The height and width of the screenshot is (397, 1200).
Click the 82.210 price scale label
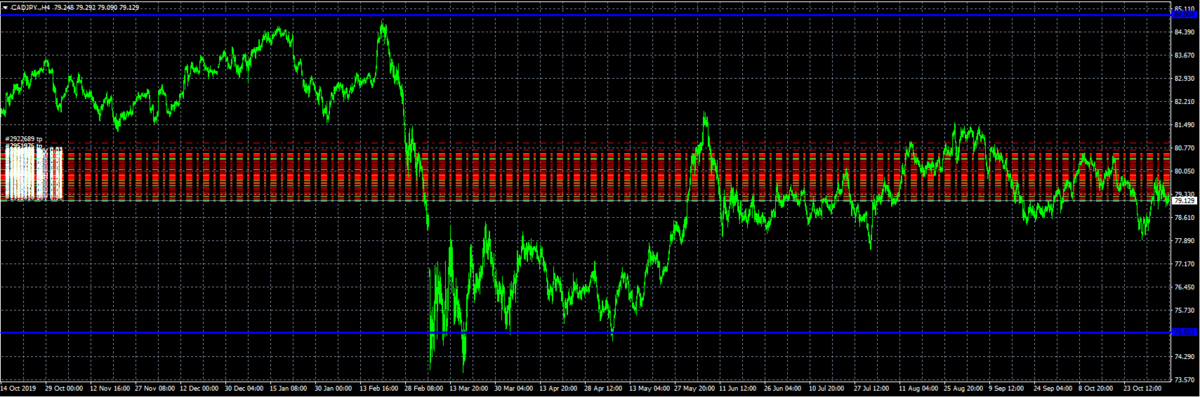tap(1184, 102)
